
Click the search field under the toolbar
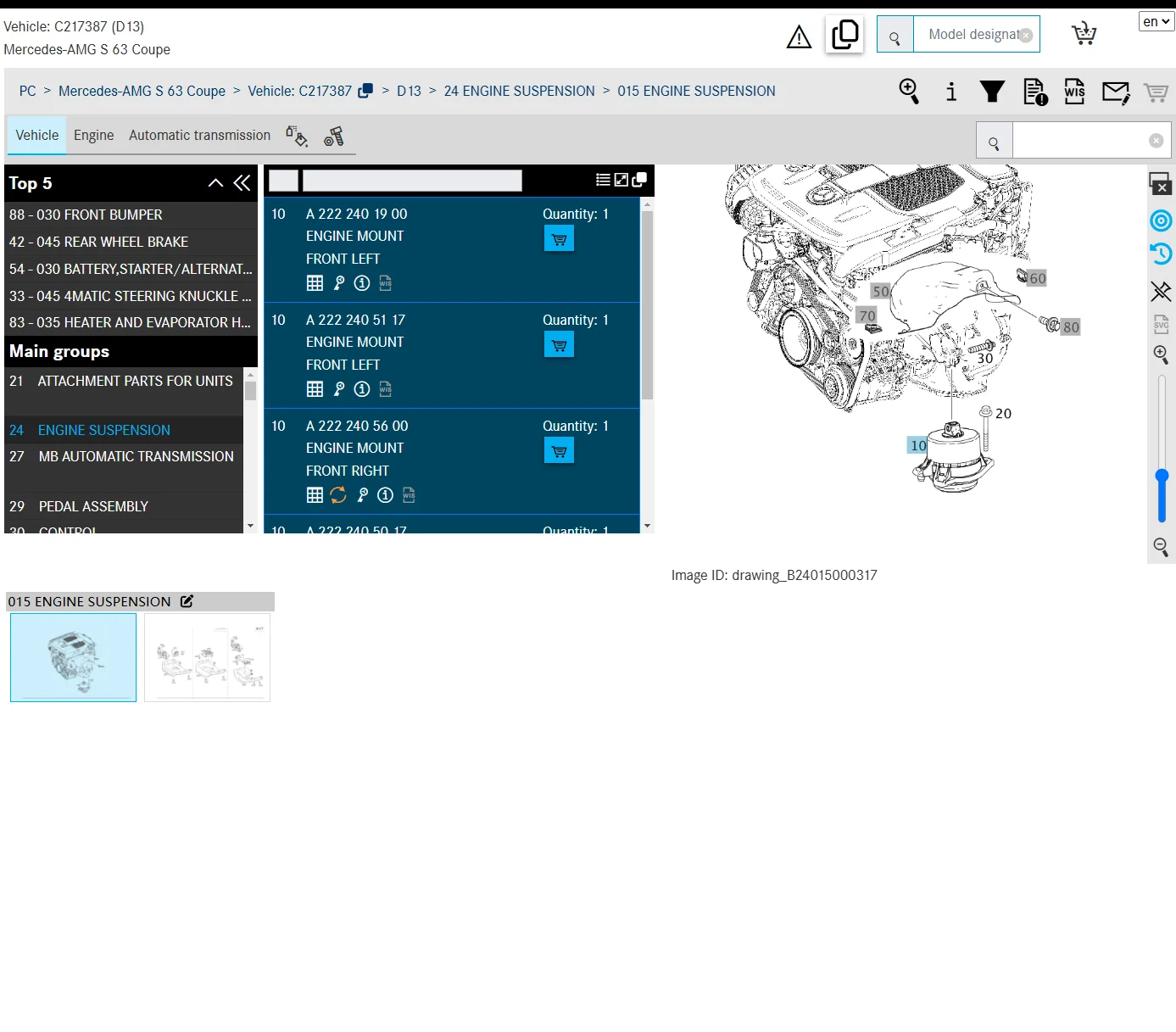click(1090, 141)
